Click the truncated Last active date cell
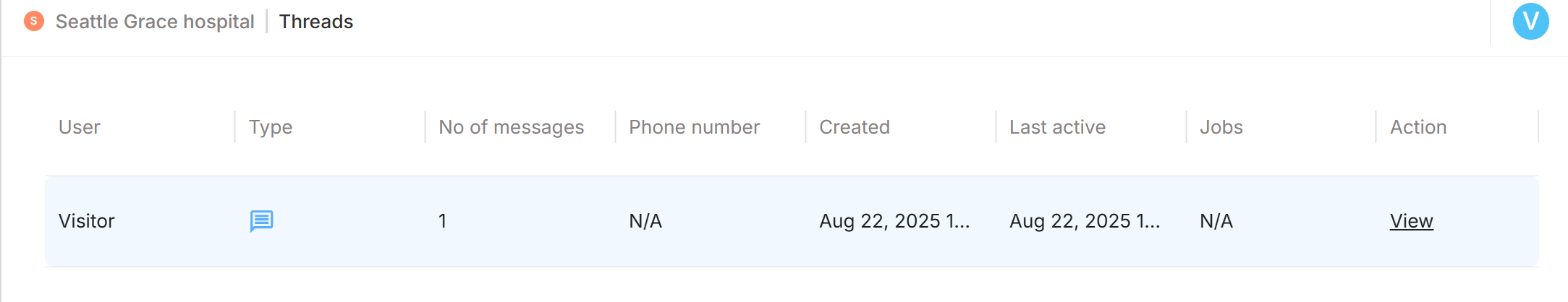The image size is (1568, 302). [1085, 221]
